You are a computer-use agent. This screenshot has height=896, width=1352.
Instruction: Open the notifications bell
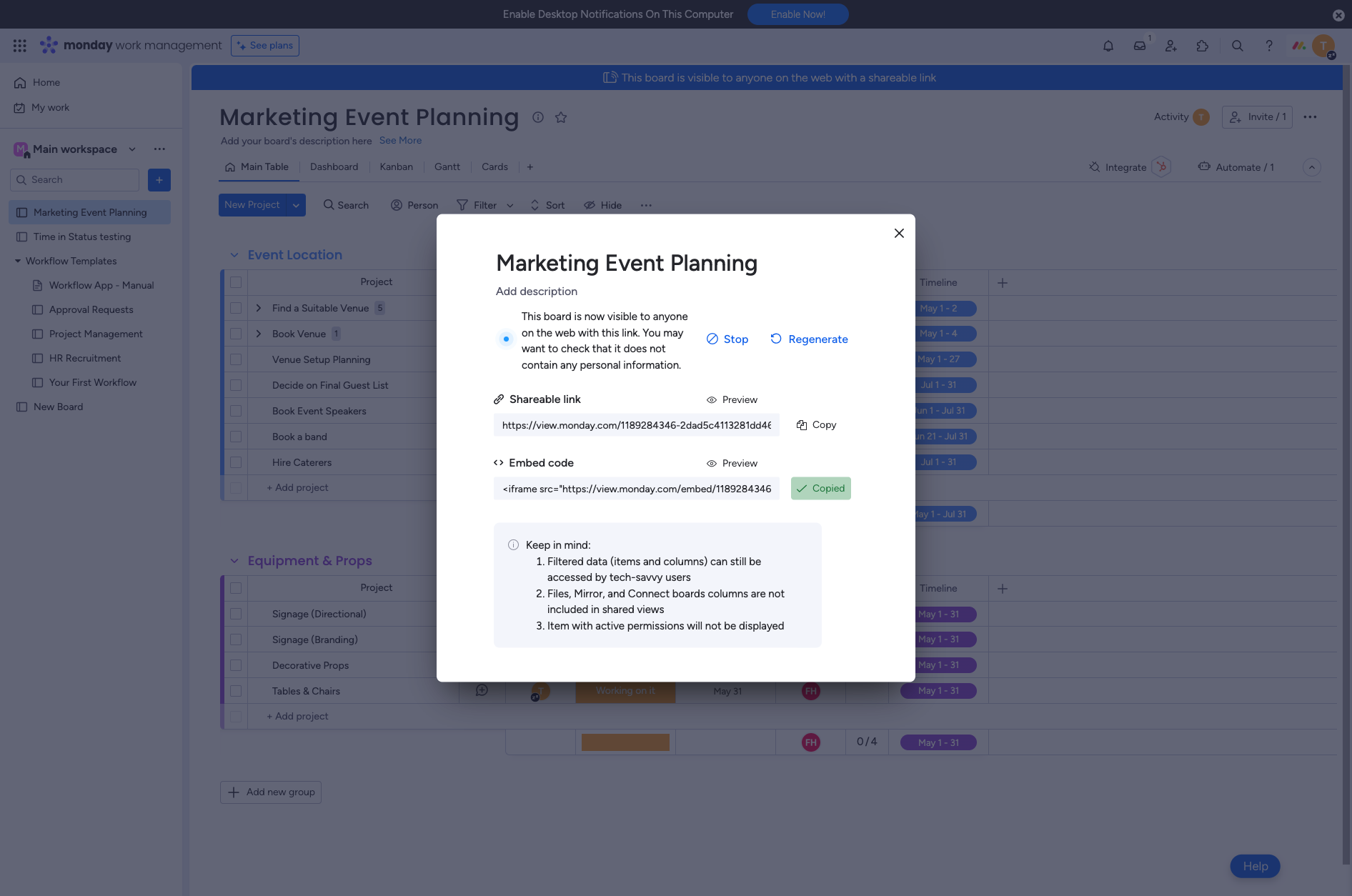[x=1108, y=46]
